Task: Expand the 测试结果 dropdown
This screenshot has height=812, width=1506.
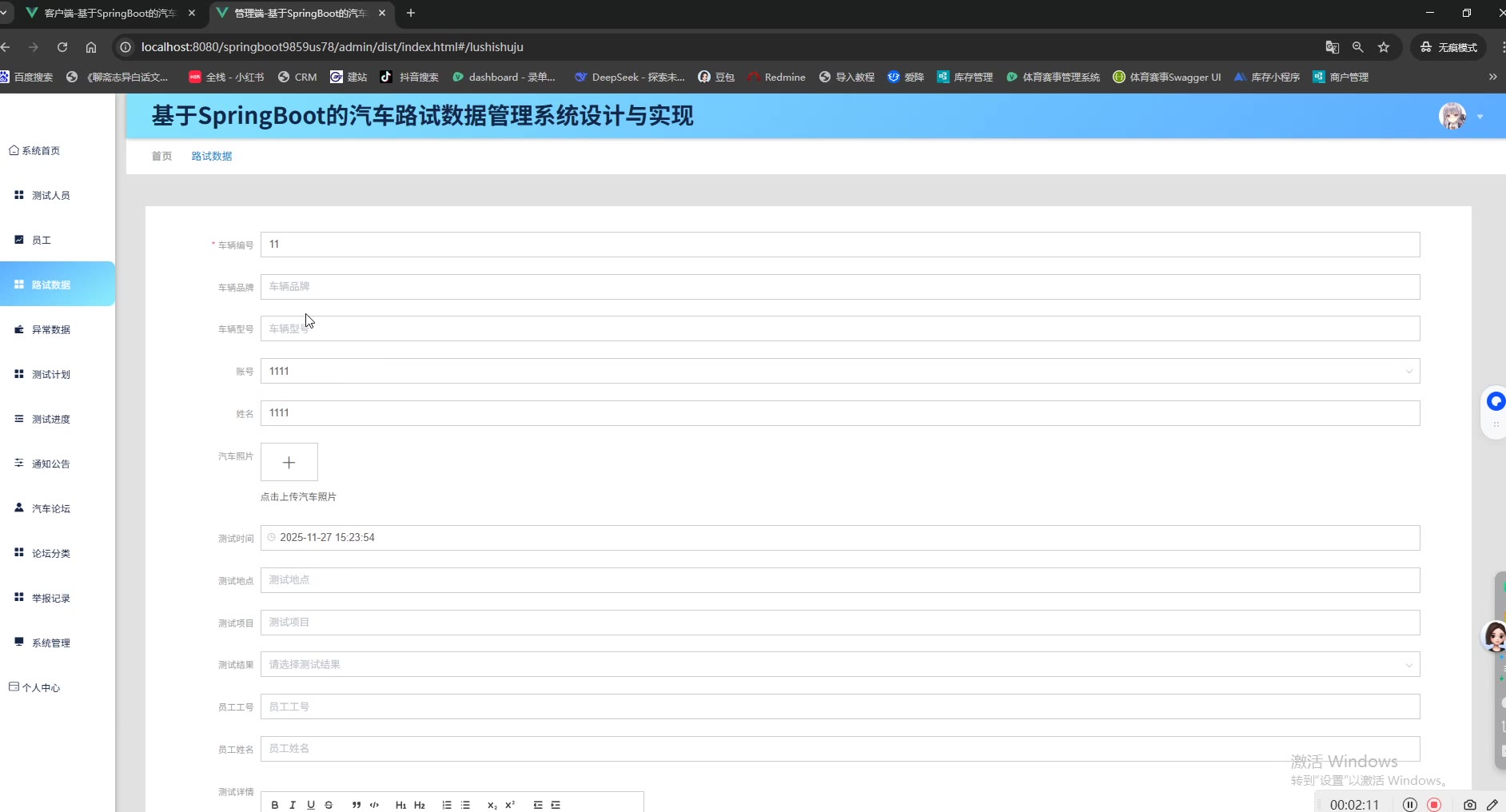Action: (x=1408, y=665)
